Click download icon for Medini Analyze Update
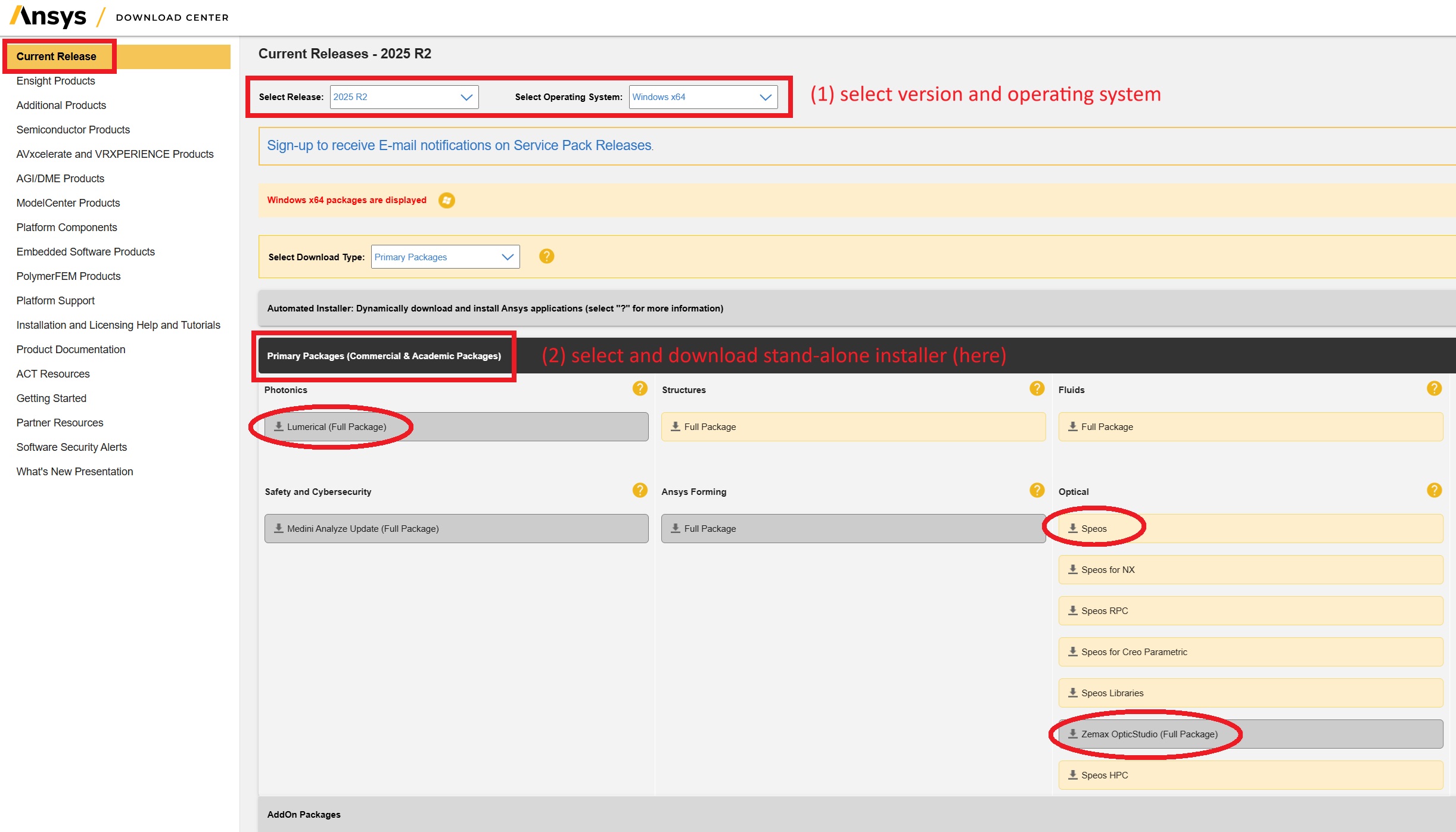 click(x=278, y=528)
